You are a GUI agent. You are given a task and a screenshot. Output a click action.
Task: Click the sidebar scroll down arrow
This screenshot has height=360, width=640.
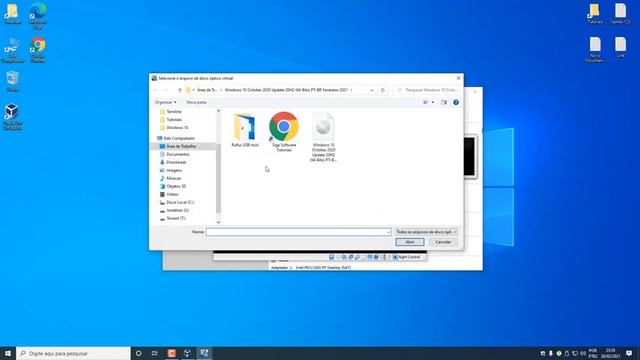click(218, 222)
